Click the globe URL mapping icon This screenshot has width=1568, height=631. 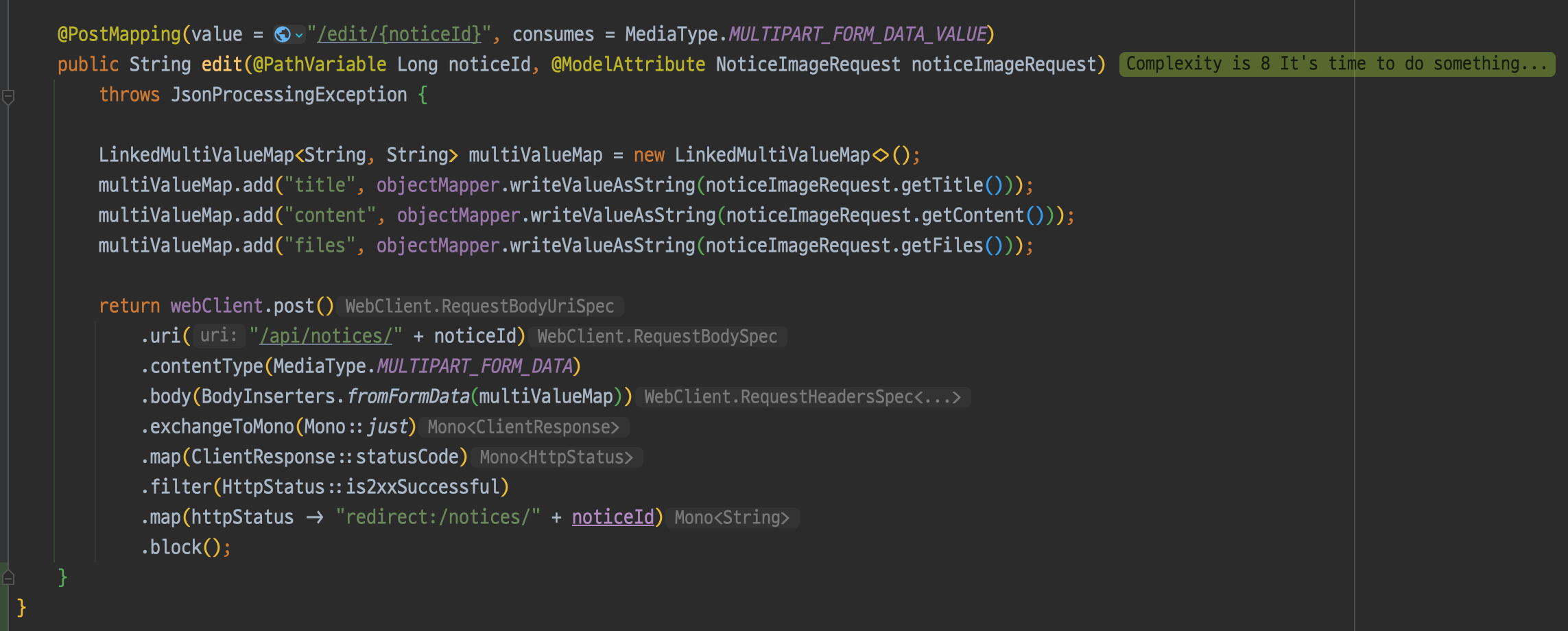[x=282, y=34]
